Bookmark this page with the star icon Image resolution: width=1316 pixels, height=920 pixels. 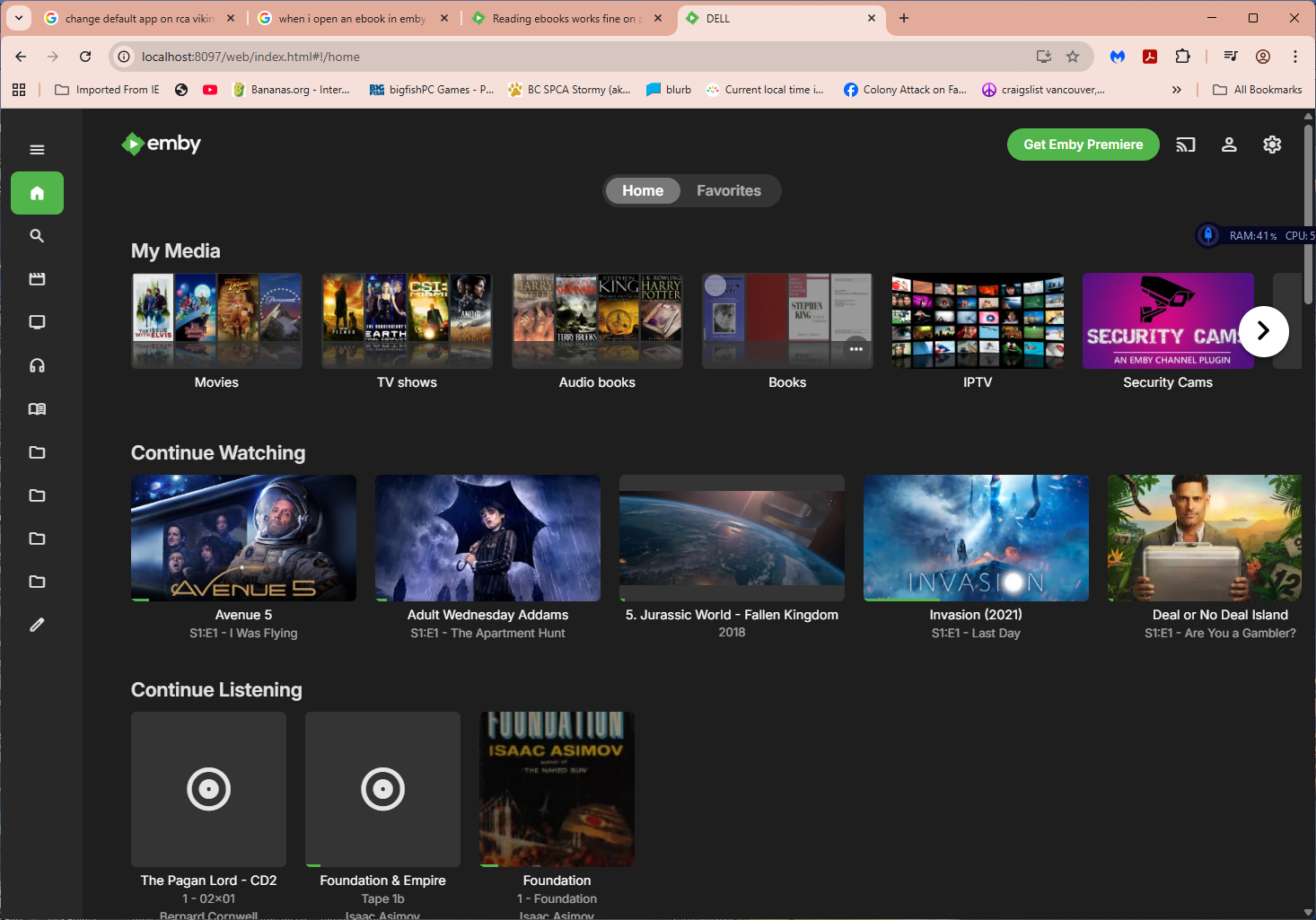(x=1073, y=57)
